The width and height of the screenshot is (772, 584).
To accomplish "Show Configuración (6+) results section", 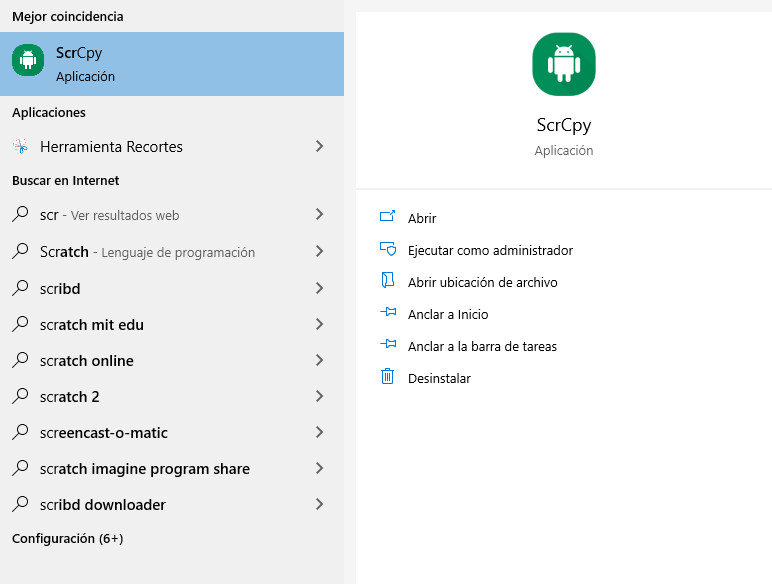I will click(67, 538).
